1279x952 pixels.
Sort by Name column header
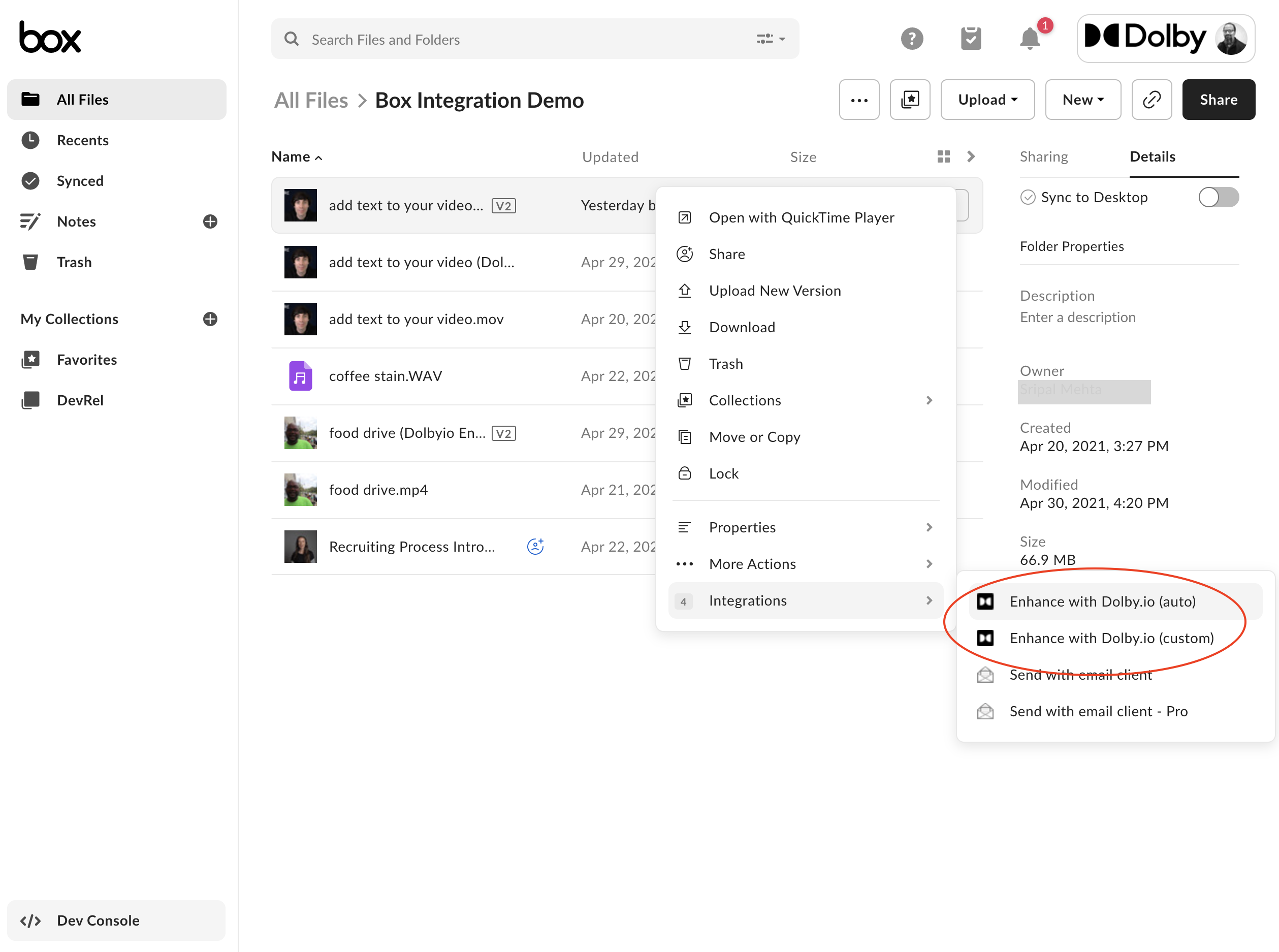296,157
